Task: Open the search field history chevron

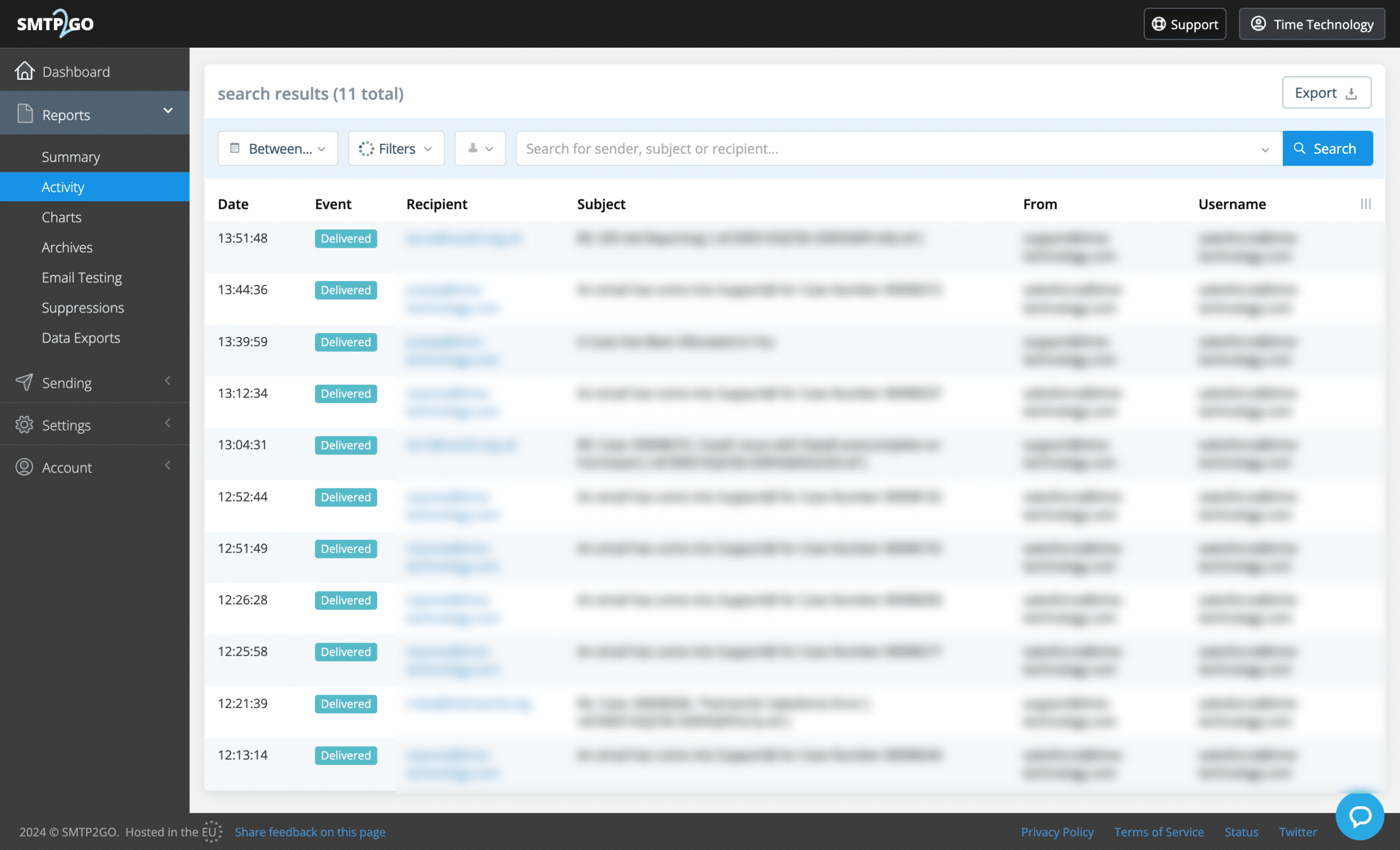Action: coord(1265,149)
